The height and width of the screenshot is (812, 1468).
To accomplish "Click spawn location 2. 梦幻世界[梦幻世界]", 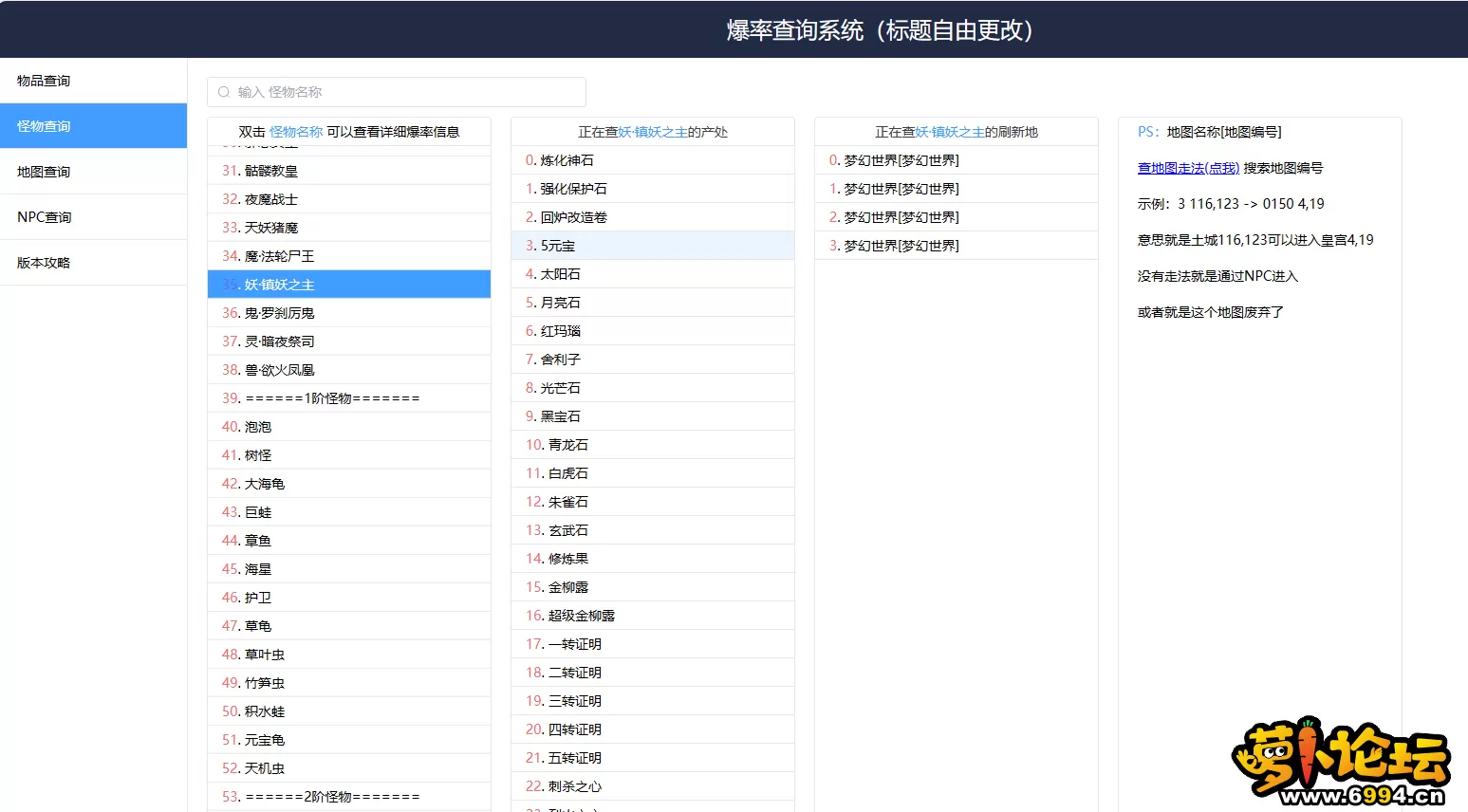I will click(957, 217).
